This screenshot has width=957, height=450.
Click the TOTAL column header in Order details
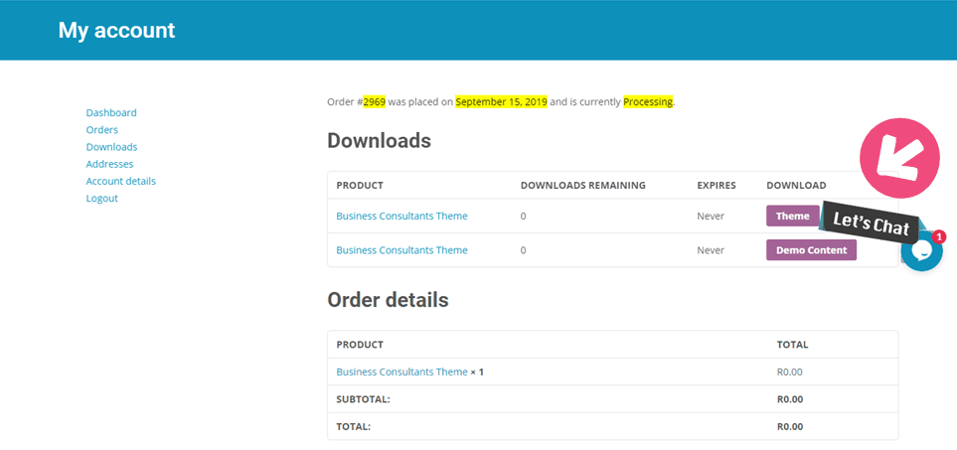pyautogui.click(x=792, y=344)
